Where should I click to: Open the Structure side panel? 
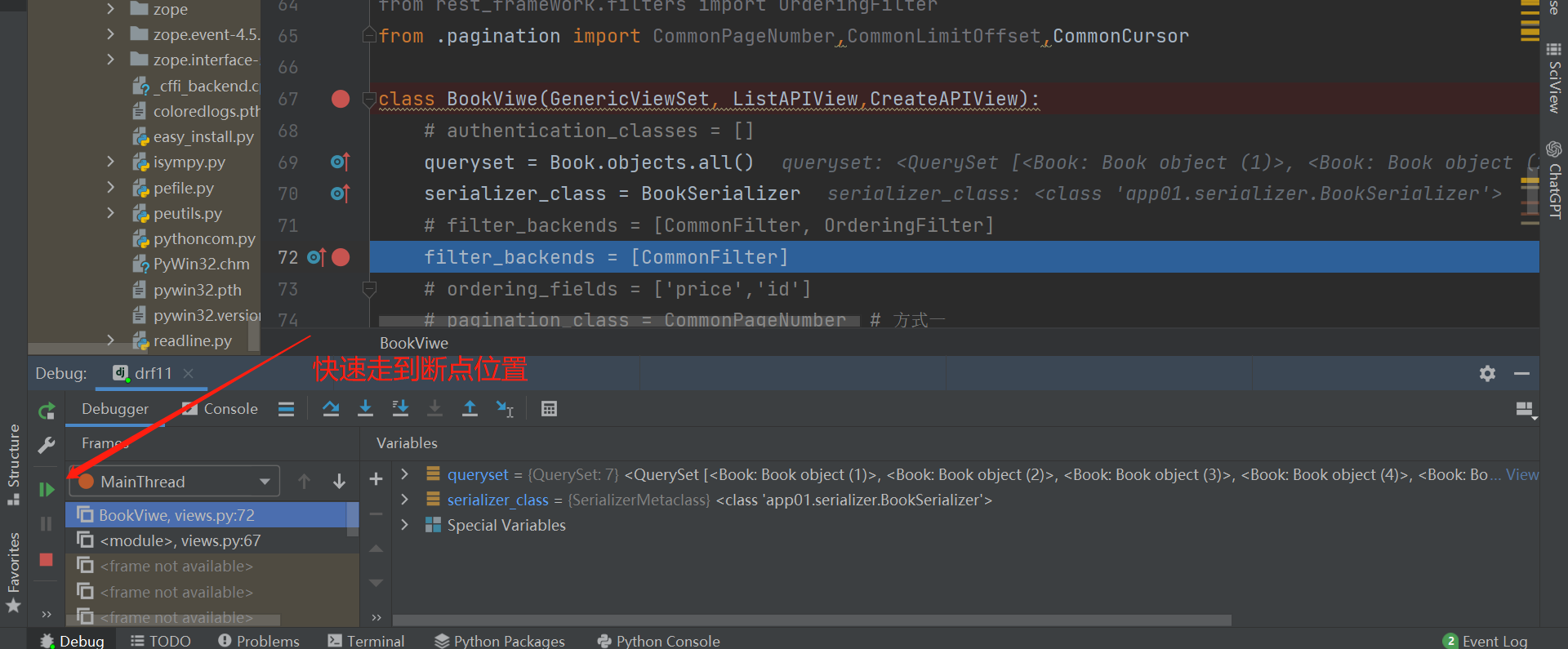click(14, 465)
